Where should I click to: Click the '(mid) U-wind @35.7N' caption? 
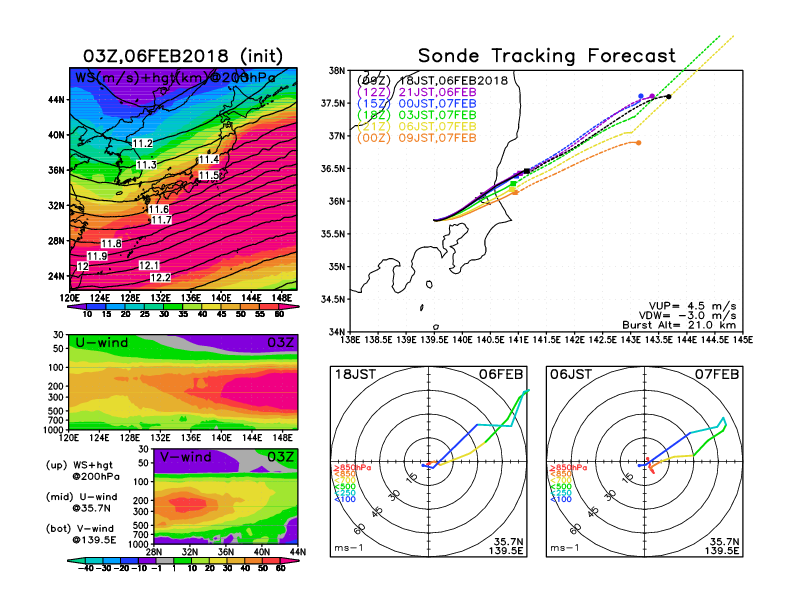(x=81, y=502)
